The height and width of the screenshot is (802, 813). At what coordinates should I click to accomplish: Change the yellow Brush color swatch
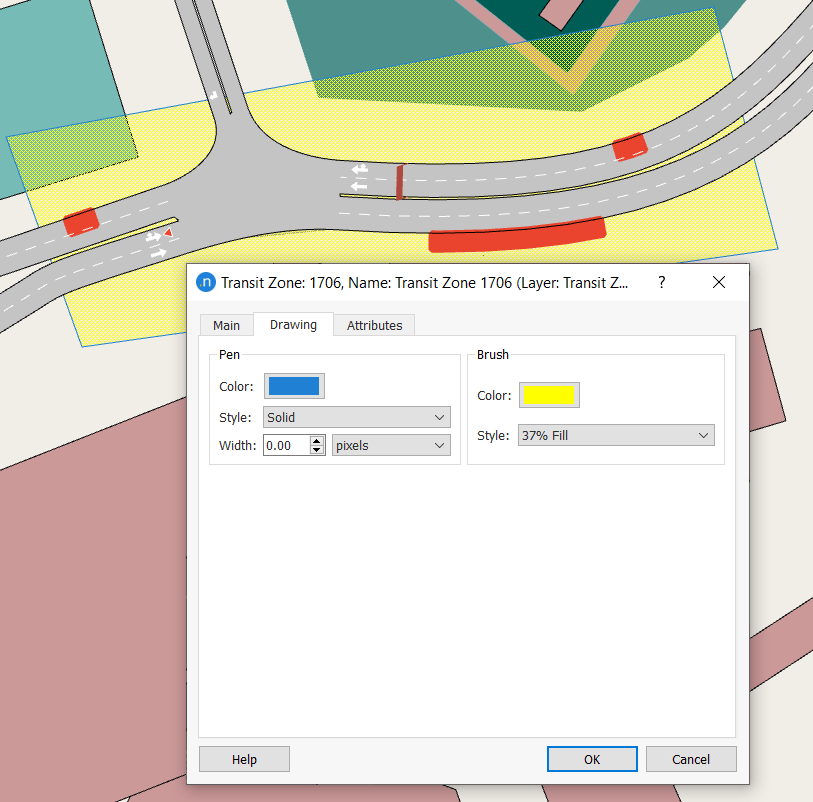pyautogui.click(x=549, y=394)
